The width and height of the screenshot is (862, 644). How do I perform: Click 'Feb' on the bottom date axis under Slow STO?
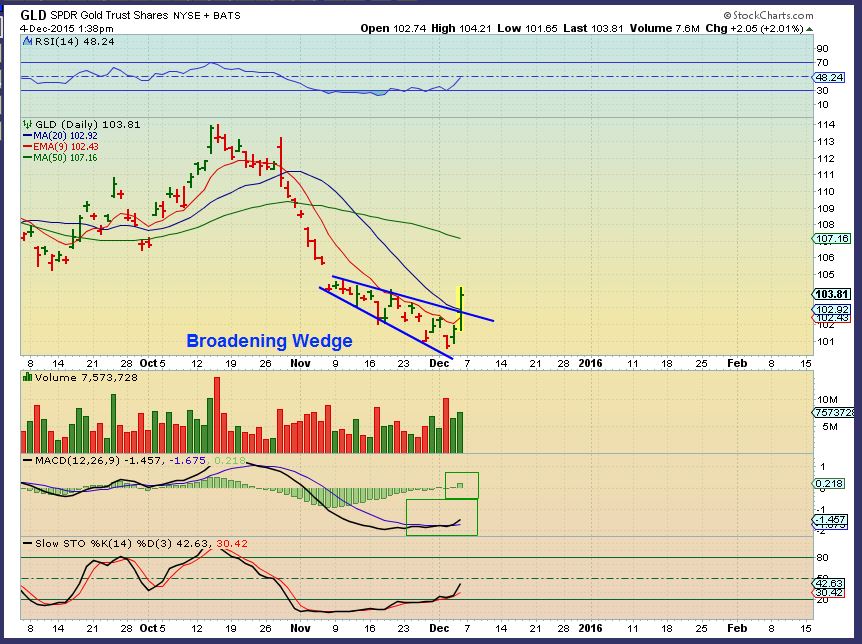pos(737,628)
